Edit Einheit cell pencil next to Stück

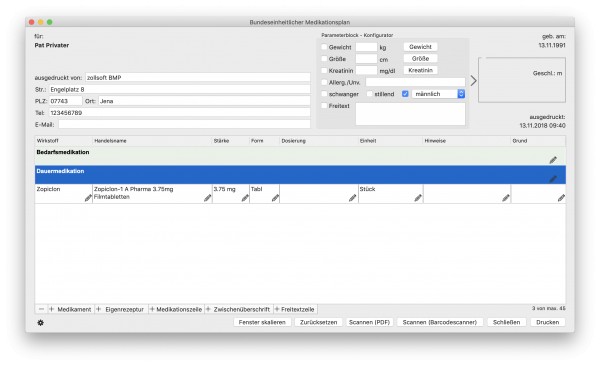point(418,198)
